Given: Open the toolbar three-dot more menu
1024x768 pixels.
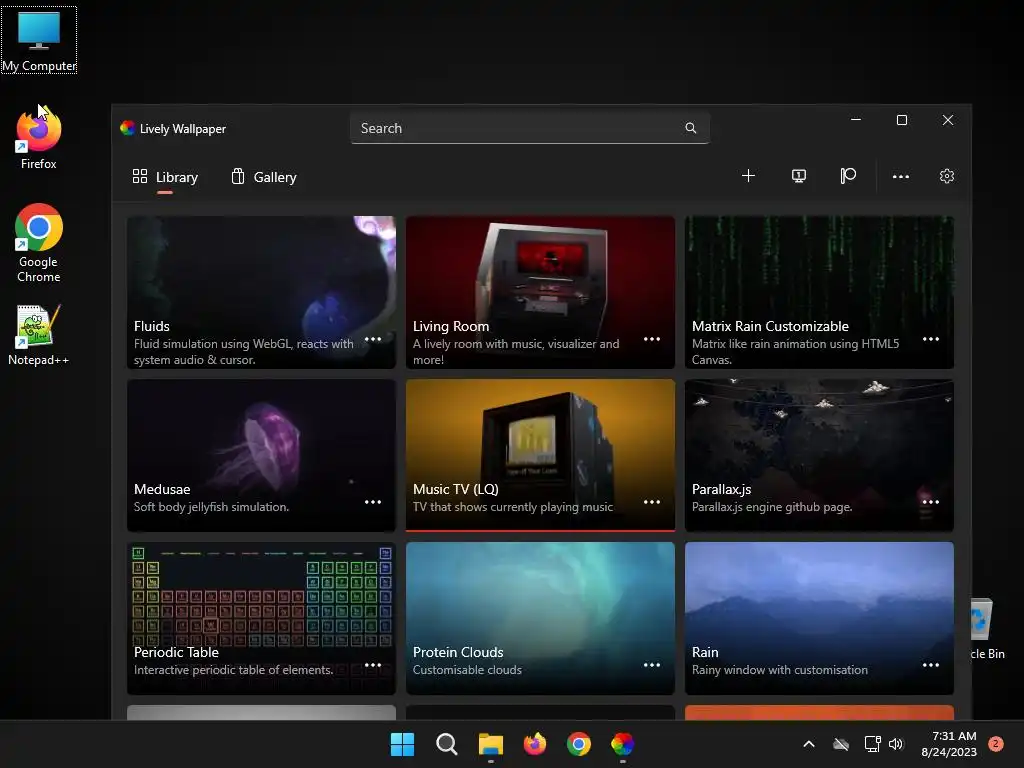Looking at the screenshot, I should point(901,176).
